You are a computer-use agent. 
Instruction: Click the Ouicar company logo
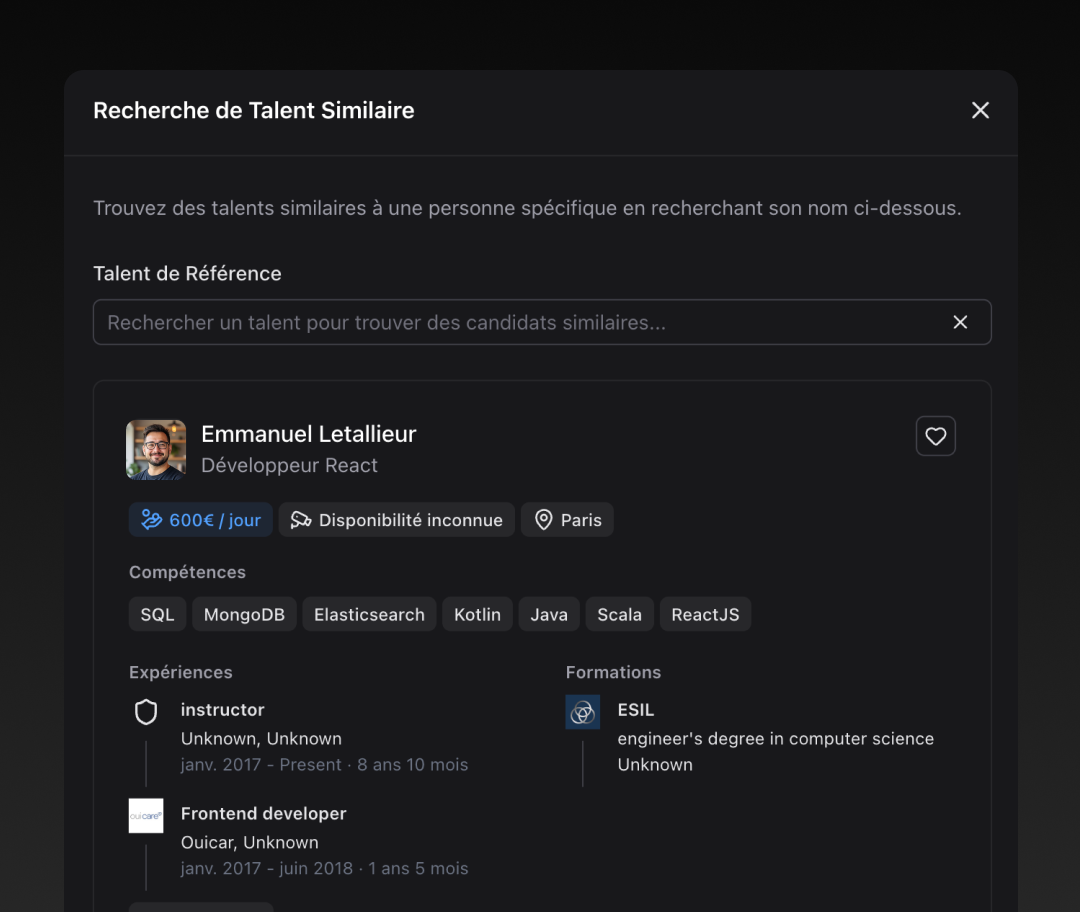(145, 815)
